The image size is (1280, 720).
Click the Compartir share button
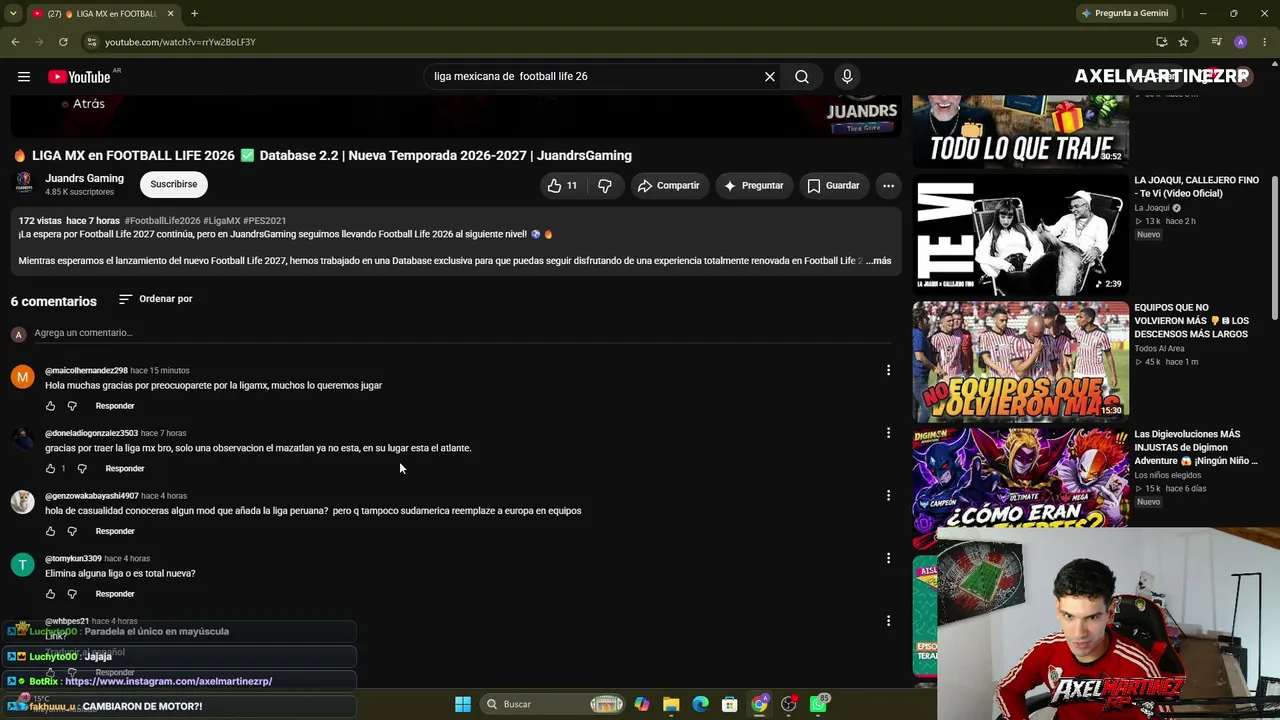[669, 186]
